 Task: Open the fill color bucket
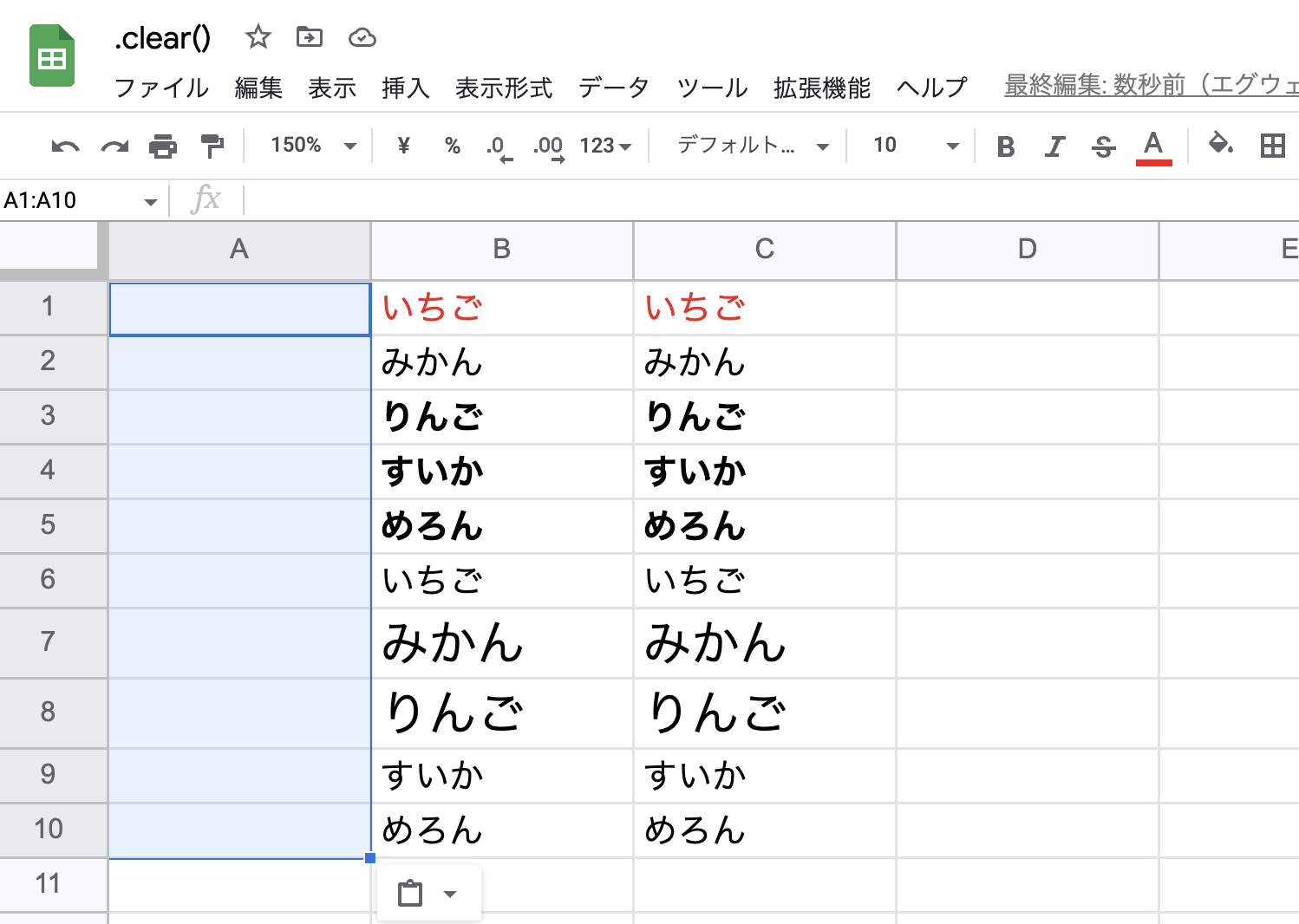click(x=1221, y=144)
